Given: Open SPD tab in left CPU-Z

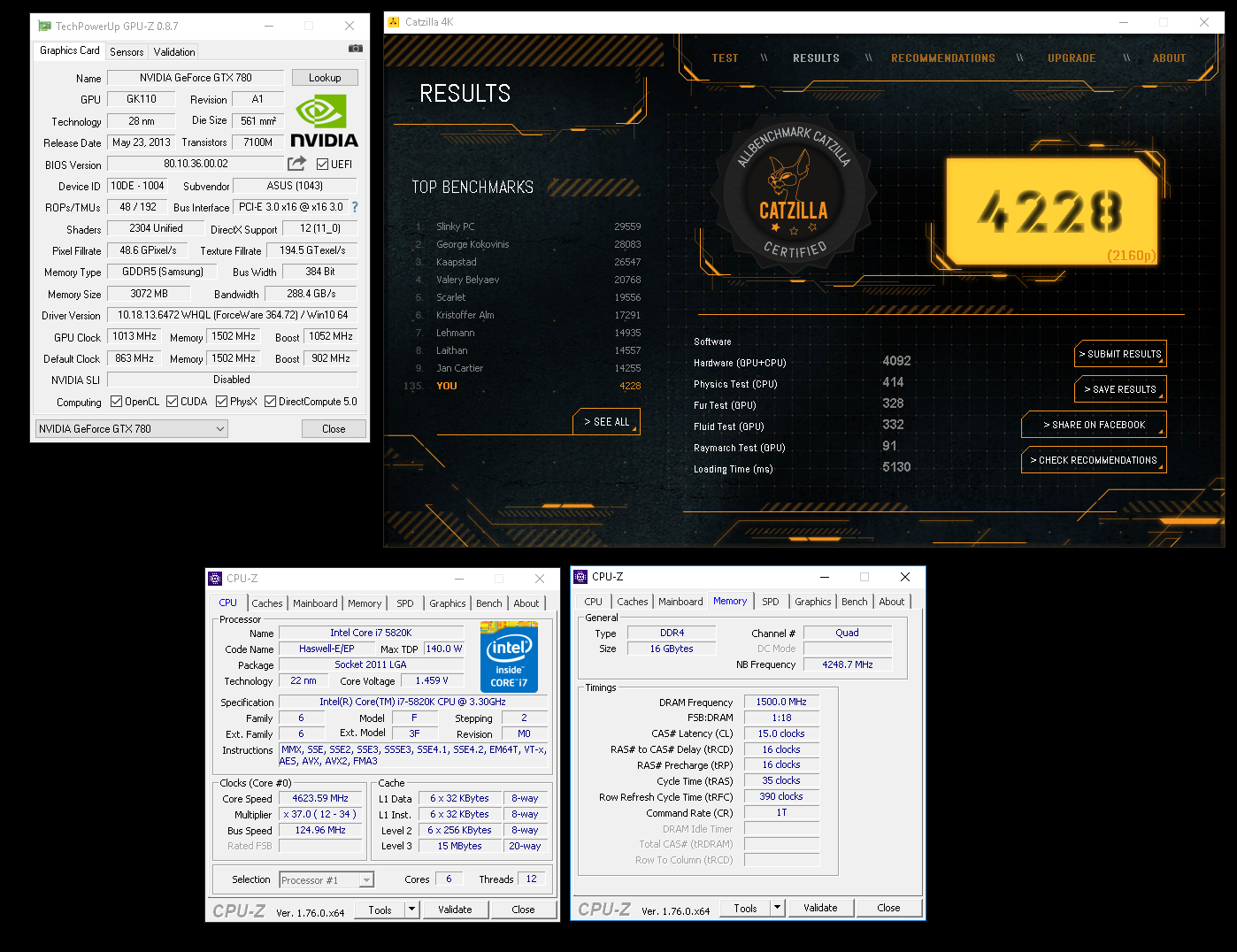Looking at the screenshot, I should (x=405, y=603).
